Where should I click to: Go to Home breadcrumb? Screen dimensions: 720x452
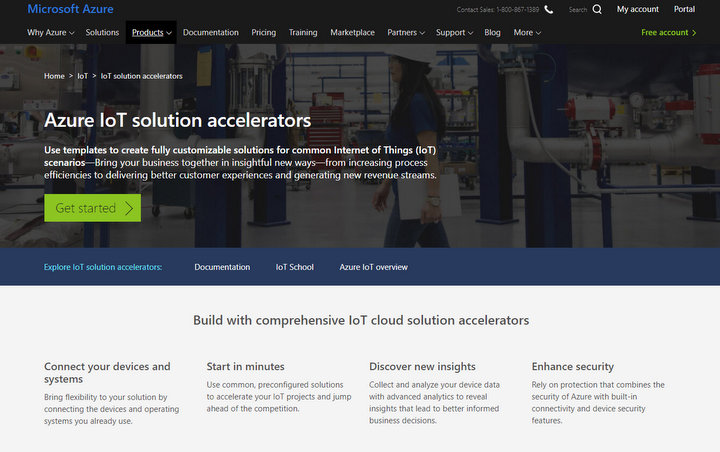tap(54, 76)
